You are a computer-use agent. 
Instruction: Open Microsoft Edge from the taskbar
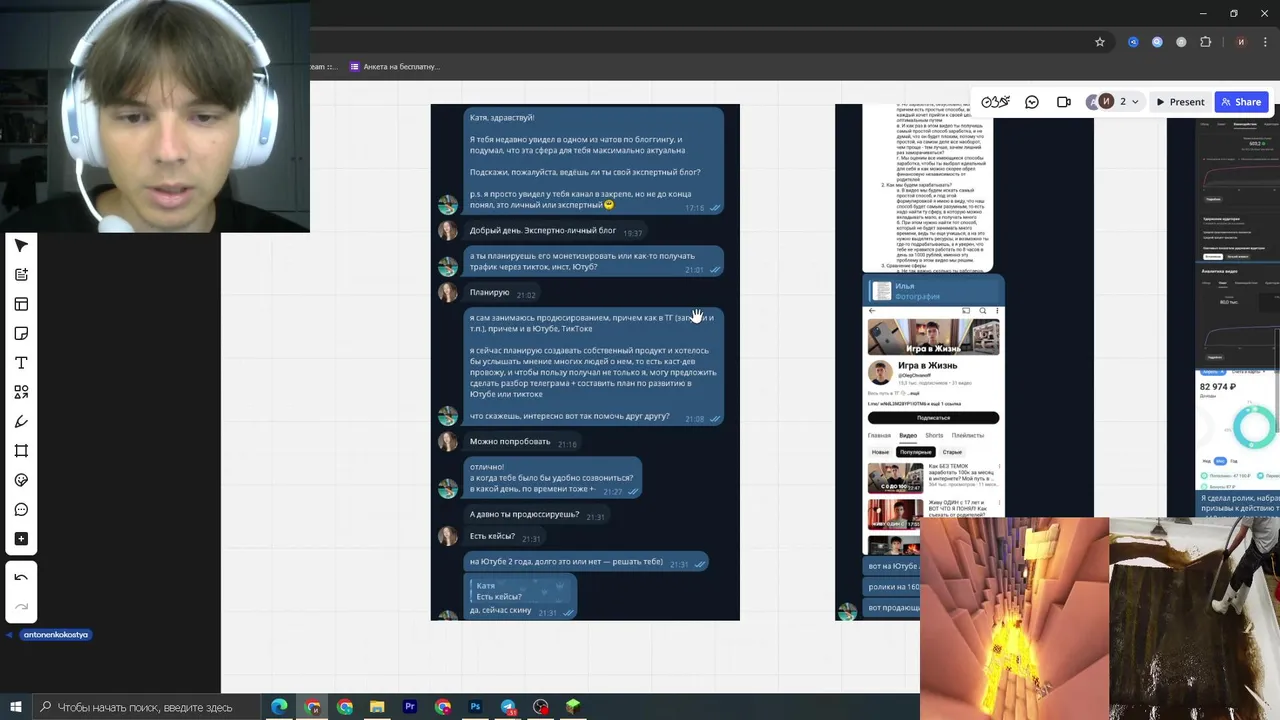tap(279, 707)
